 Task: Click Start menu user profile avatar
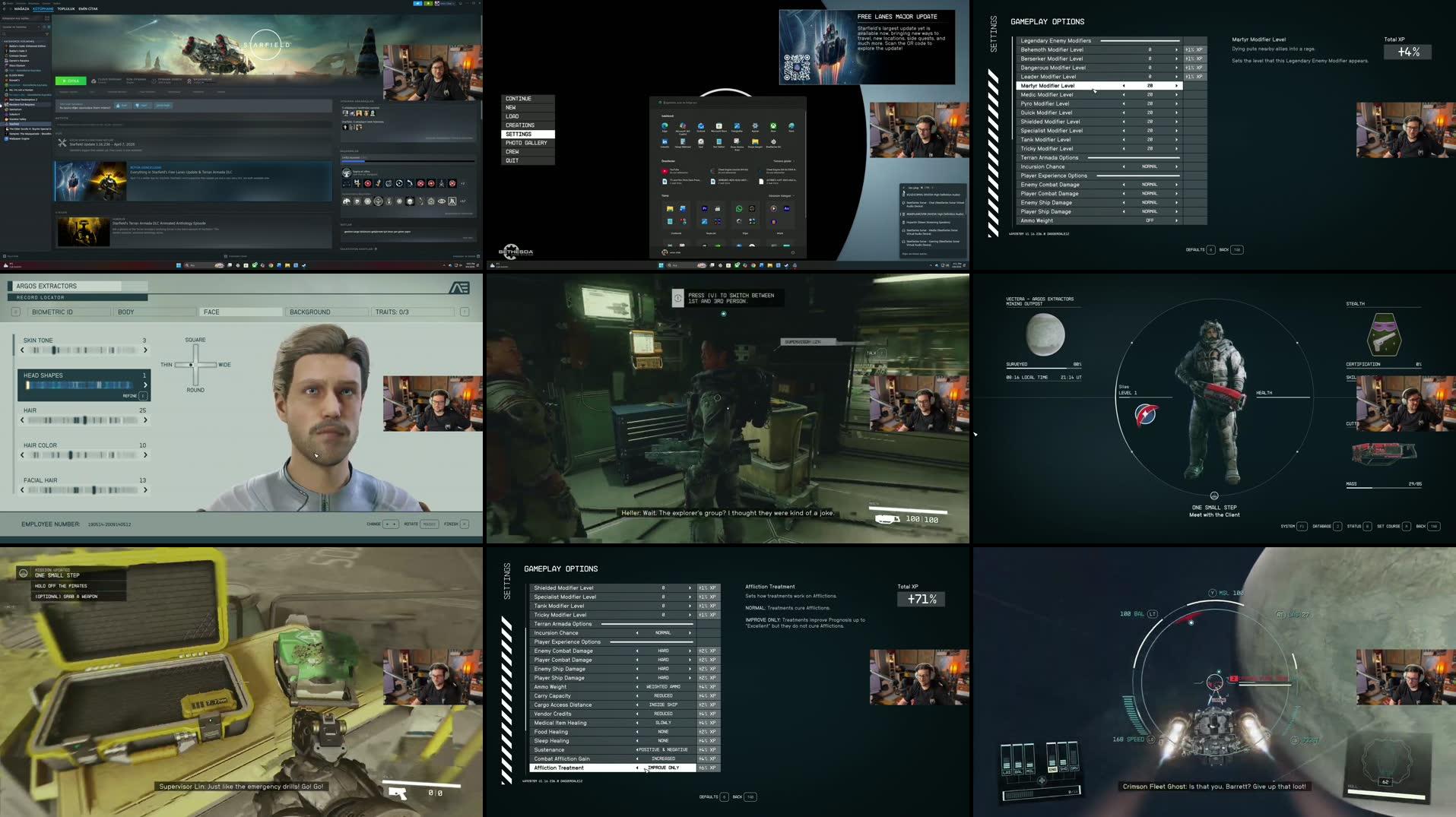pos(665,252)
